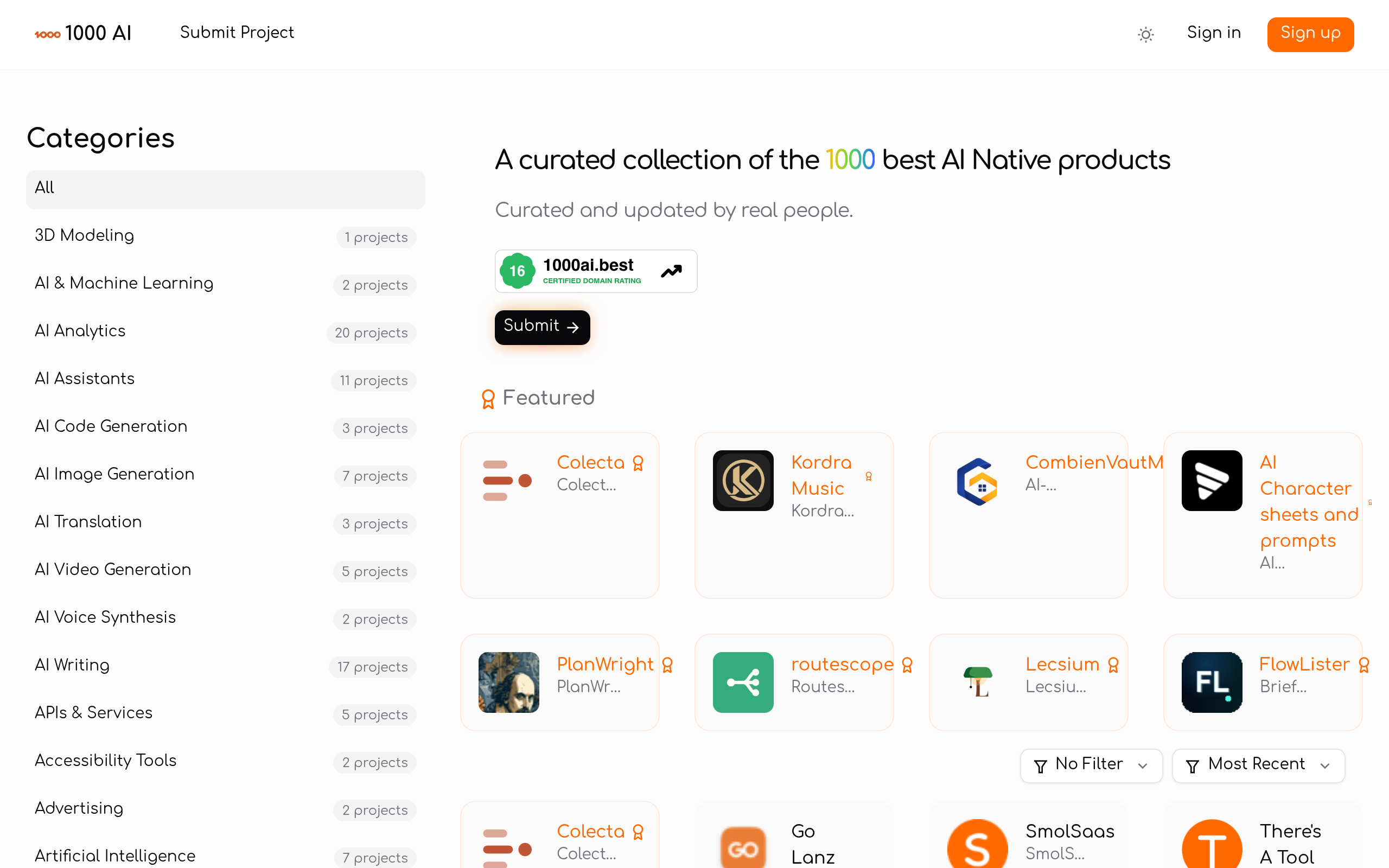Select the All category

(226, 189)
